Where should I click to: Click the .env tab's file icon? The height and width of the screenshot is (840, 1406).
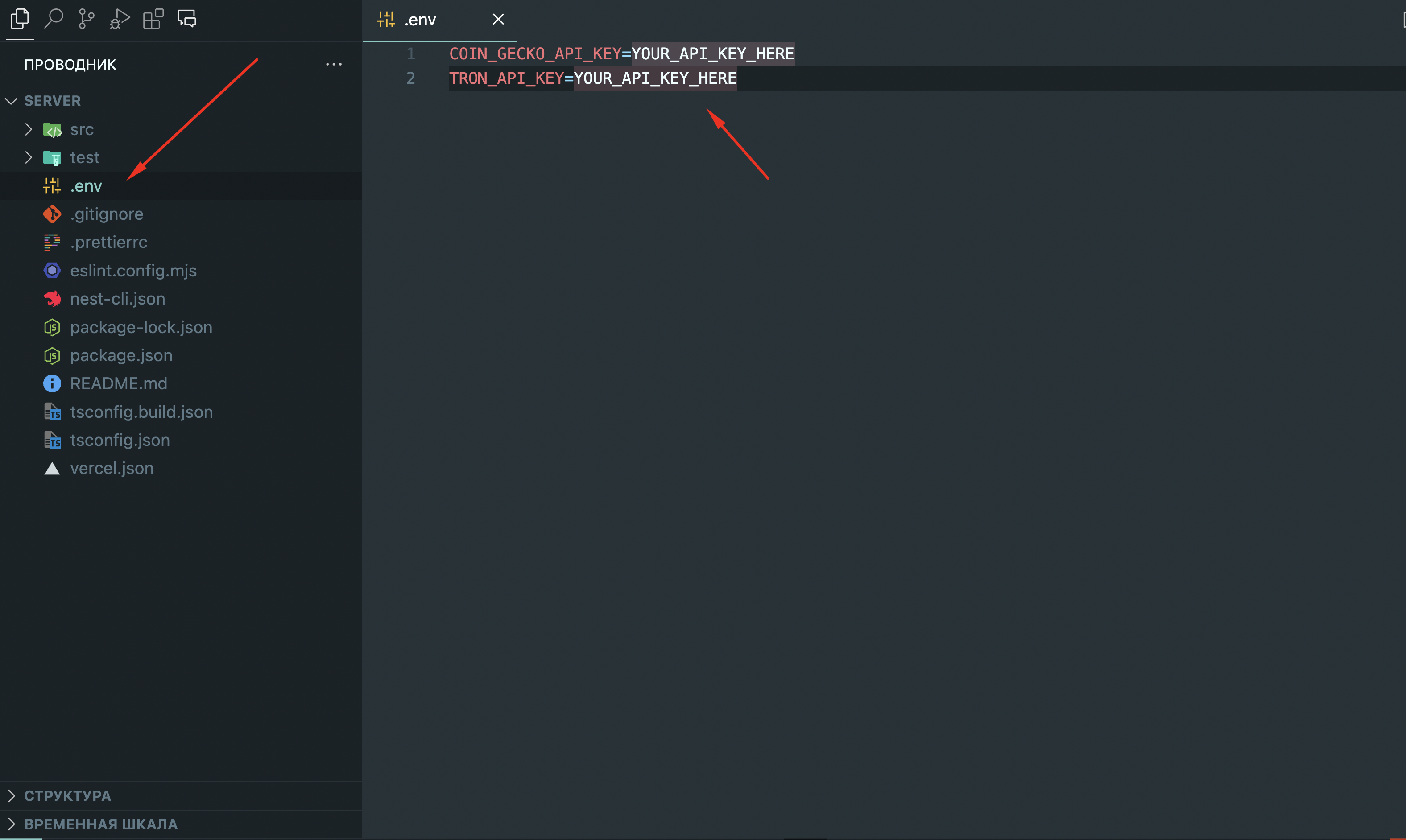pos(386,19)
